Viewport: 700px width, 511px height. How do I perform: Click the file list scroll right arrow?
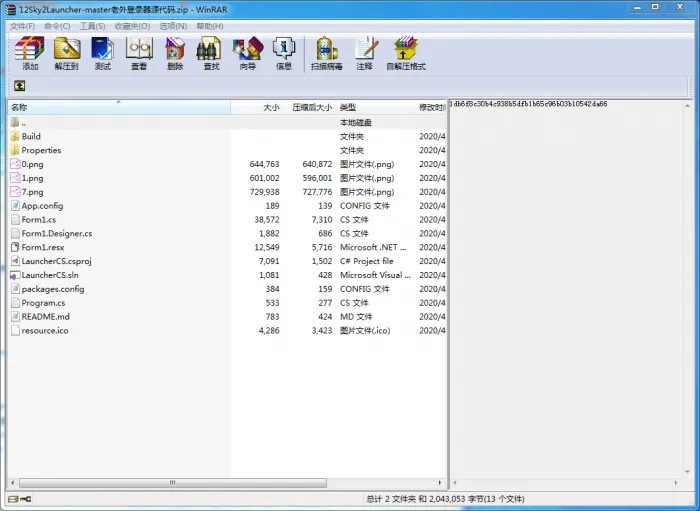coord(440,483)
